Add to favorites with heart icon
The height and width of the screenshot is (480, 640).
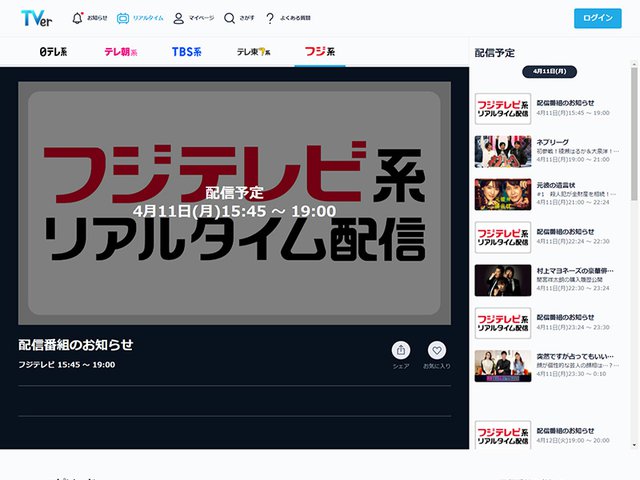pos(436,350)
